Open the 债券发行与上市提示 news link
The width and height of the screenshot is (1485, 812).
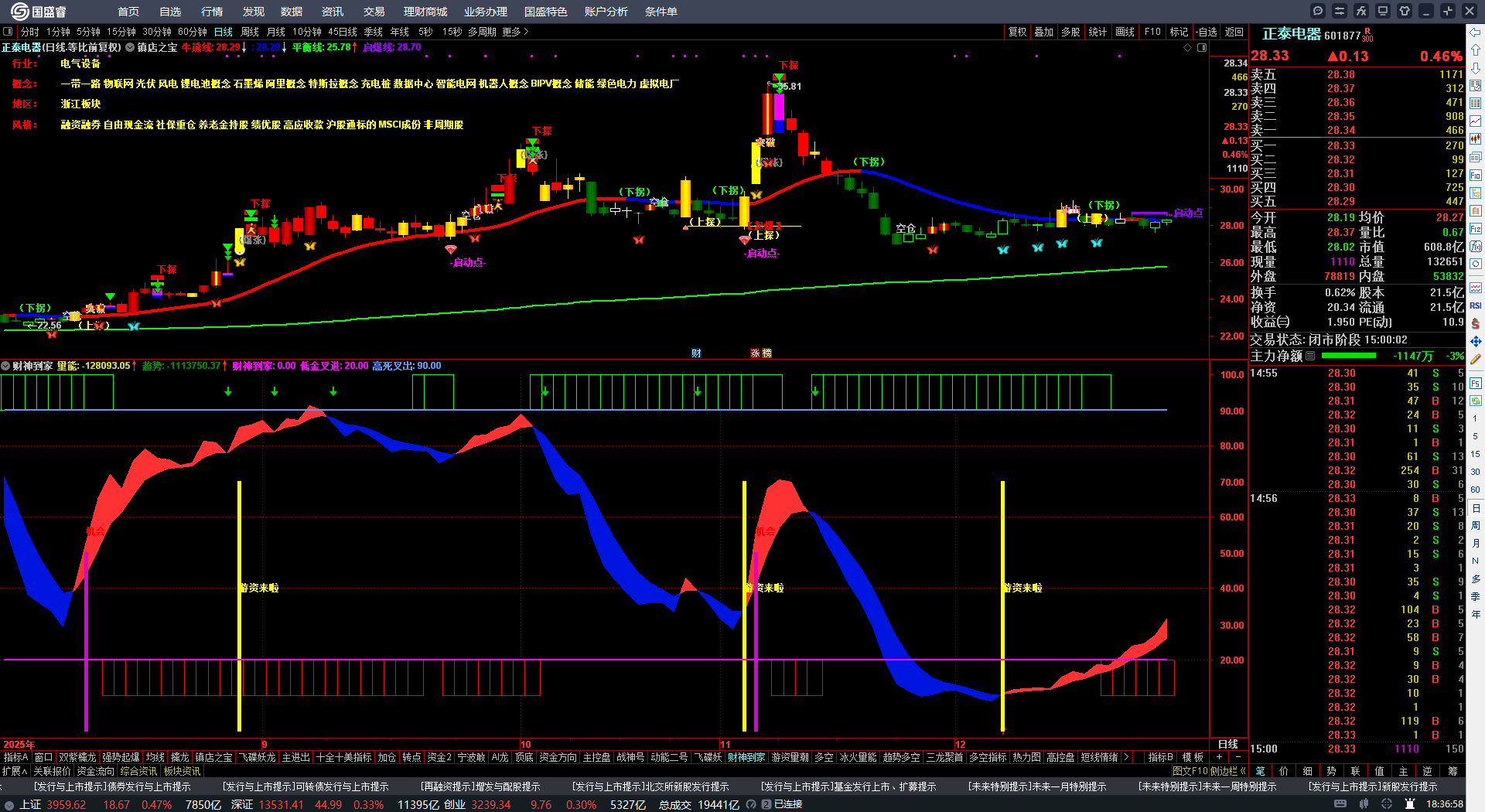point(112,786)
